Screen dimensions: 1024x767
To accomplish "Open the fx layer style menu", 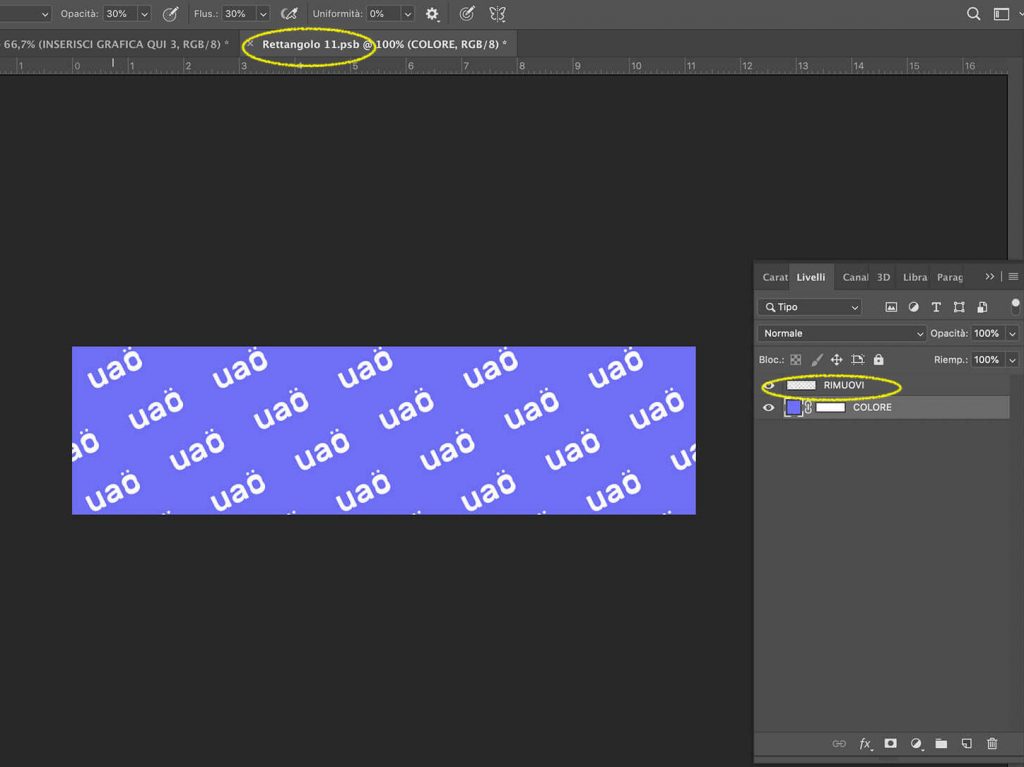I will [x=866, y=744].
